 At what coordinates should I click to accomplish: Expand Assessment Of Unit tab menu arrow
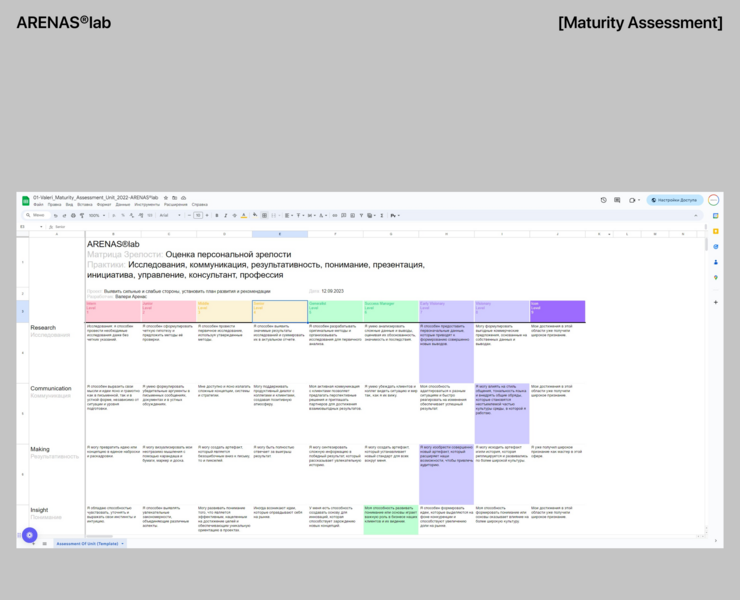pos(123,543)
